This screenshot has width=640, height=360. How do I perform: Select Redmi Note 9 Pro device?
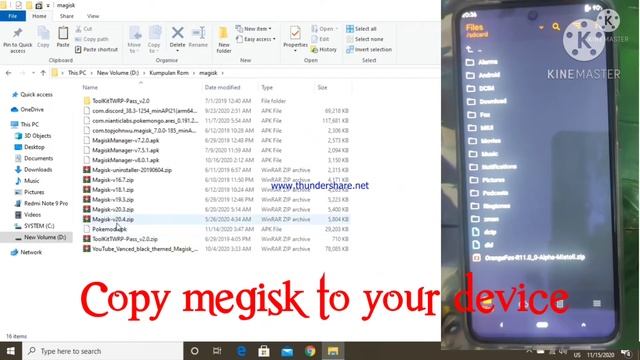41,203
